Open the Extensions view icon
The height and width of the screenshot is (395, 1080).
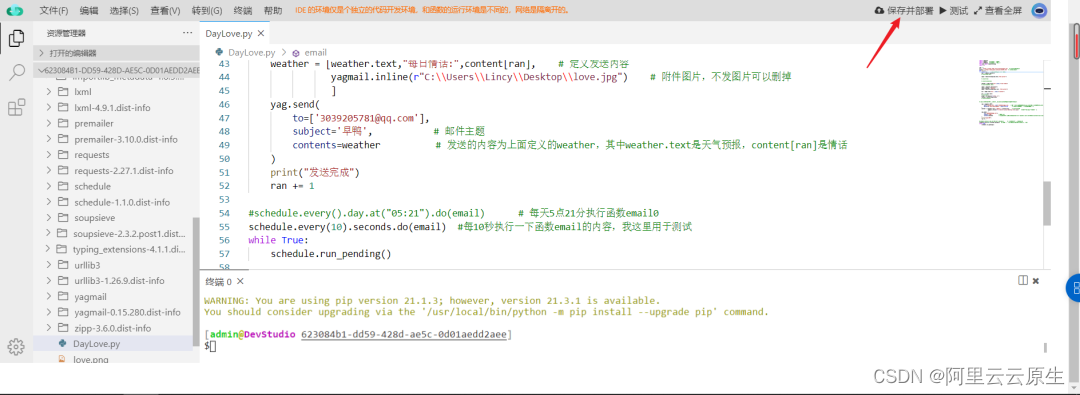coord(17,108)
